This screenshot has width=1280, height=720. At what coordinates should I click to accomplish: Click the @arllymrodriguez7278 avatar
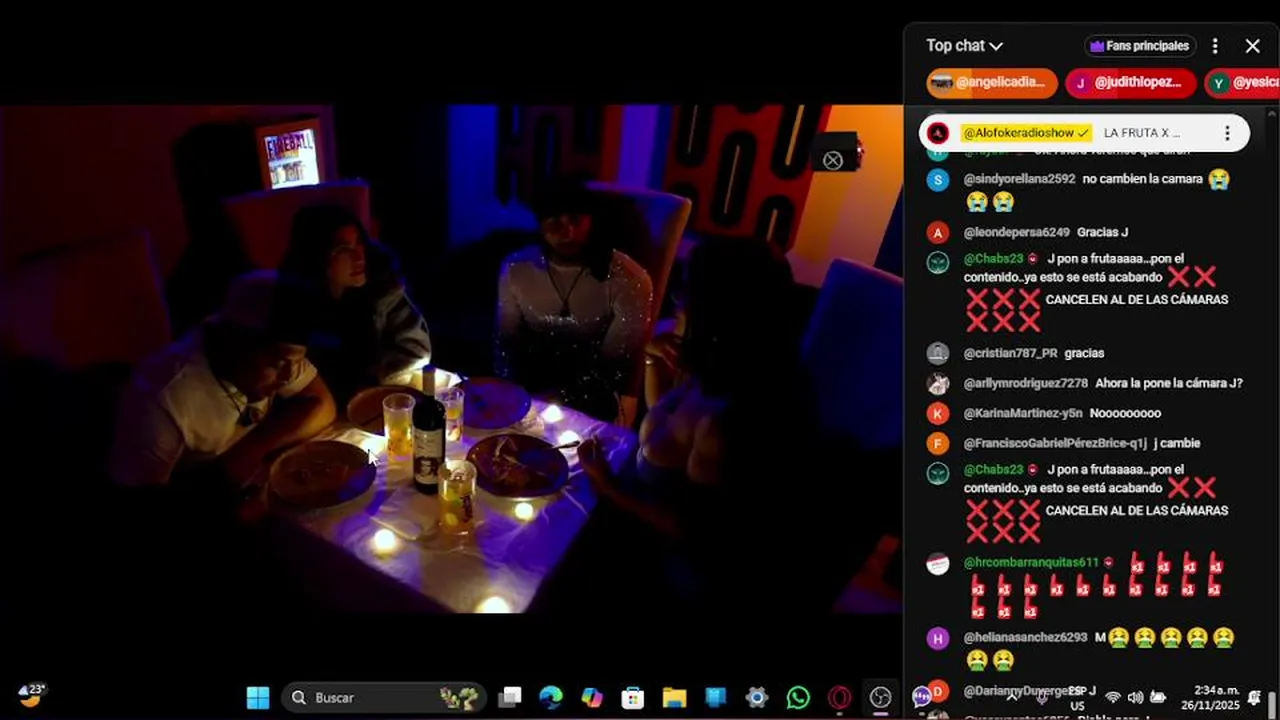click(937, 384)
